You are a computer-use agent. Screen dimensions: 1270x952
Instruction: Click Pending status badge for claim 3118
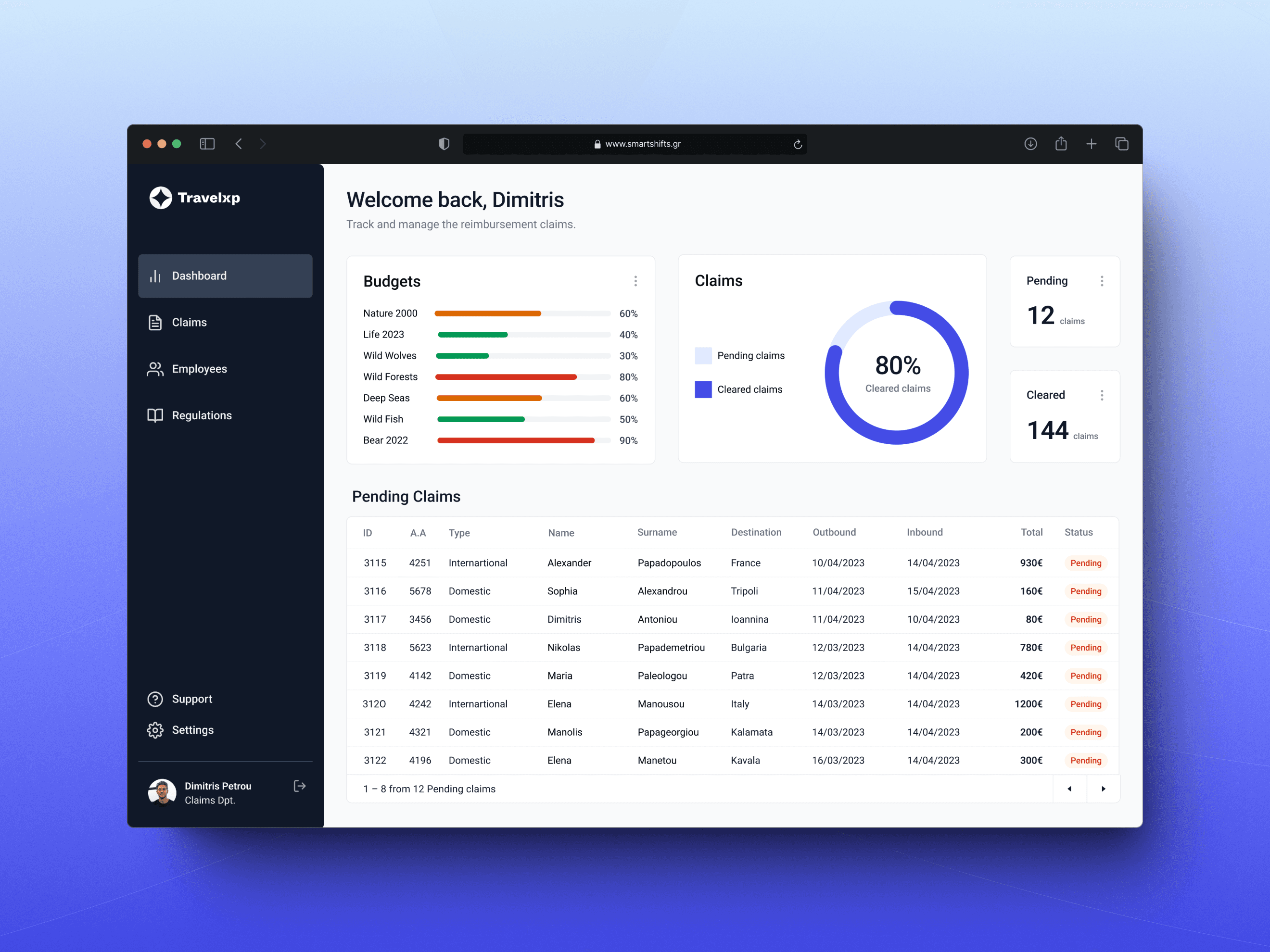(1086, 648)
